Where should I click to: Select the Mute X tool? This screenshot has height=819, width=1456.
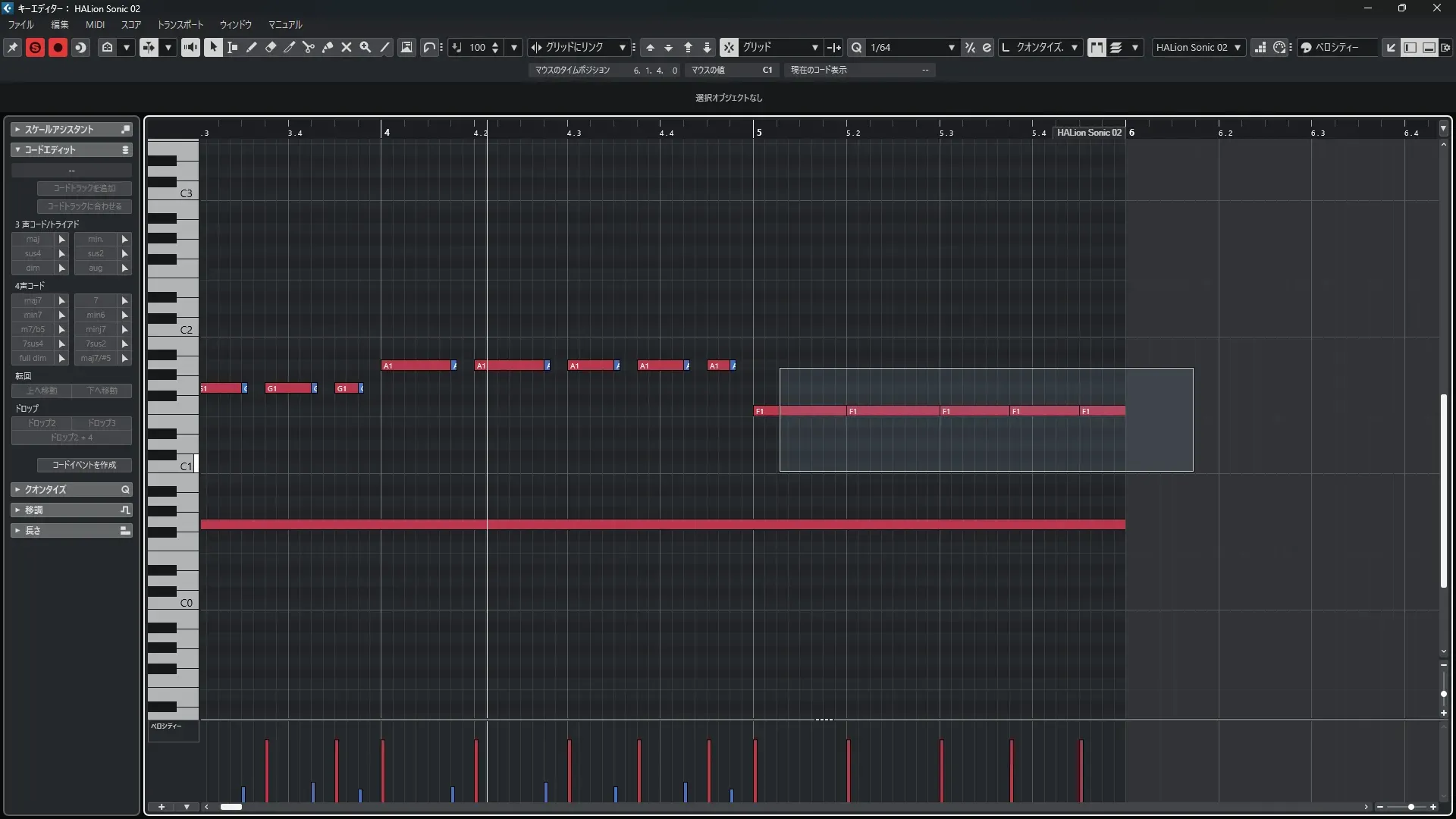[x=346, y=47]
